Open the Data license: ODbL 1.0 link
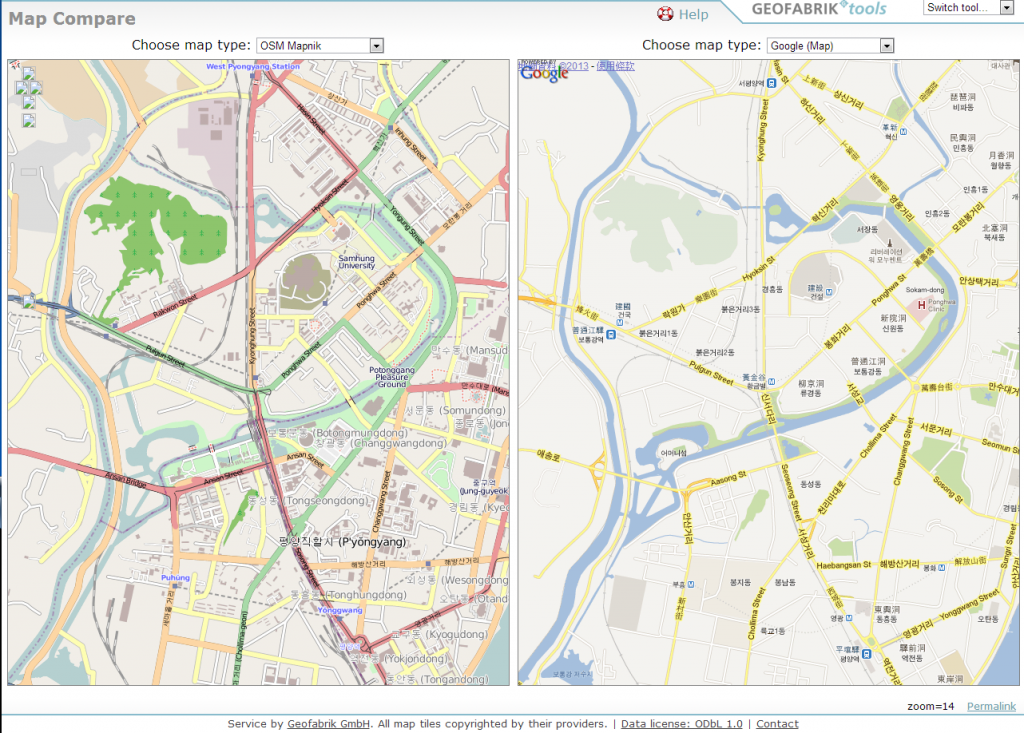 coord(681,724)
